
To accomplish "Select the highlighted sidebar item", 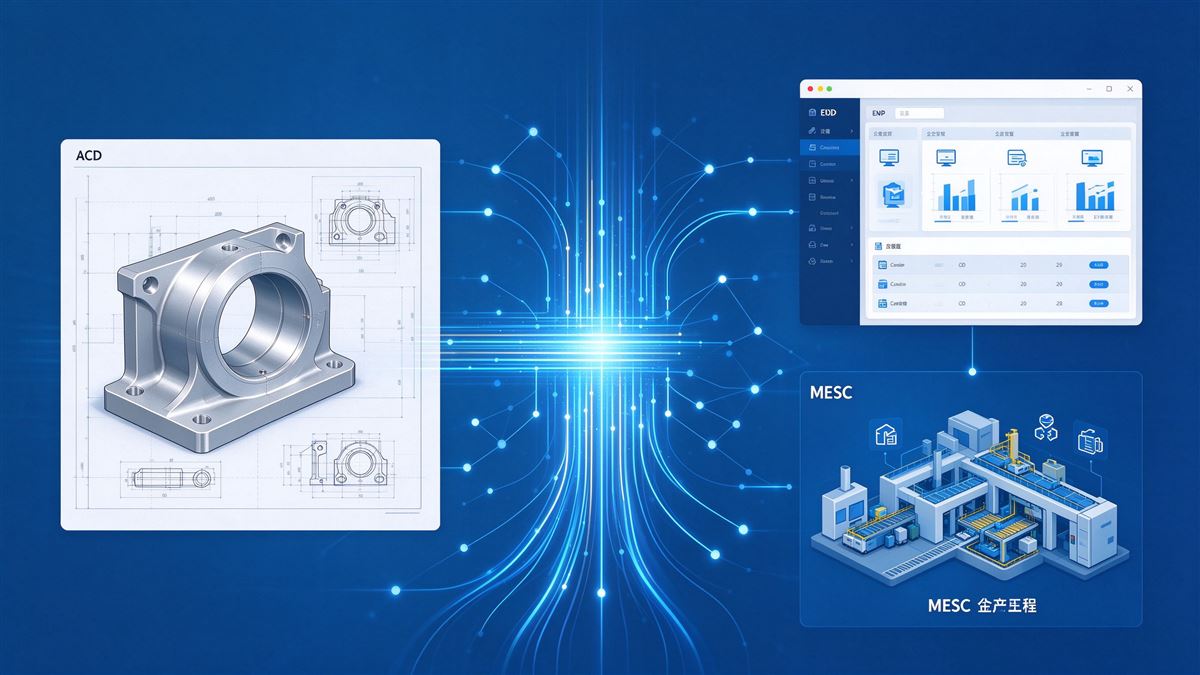I will coord(830,147).
